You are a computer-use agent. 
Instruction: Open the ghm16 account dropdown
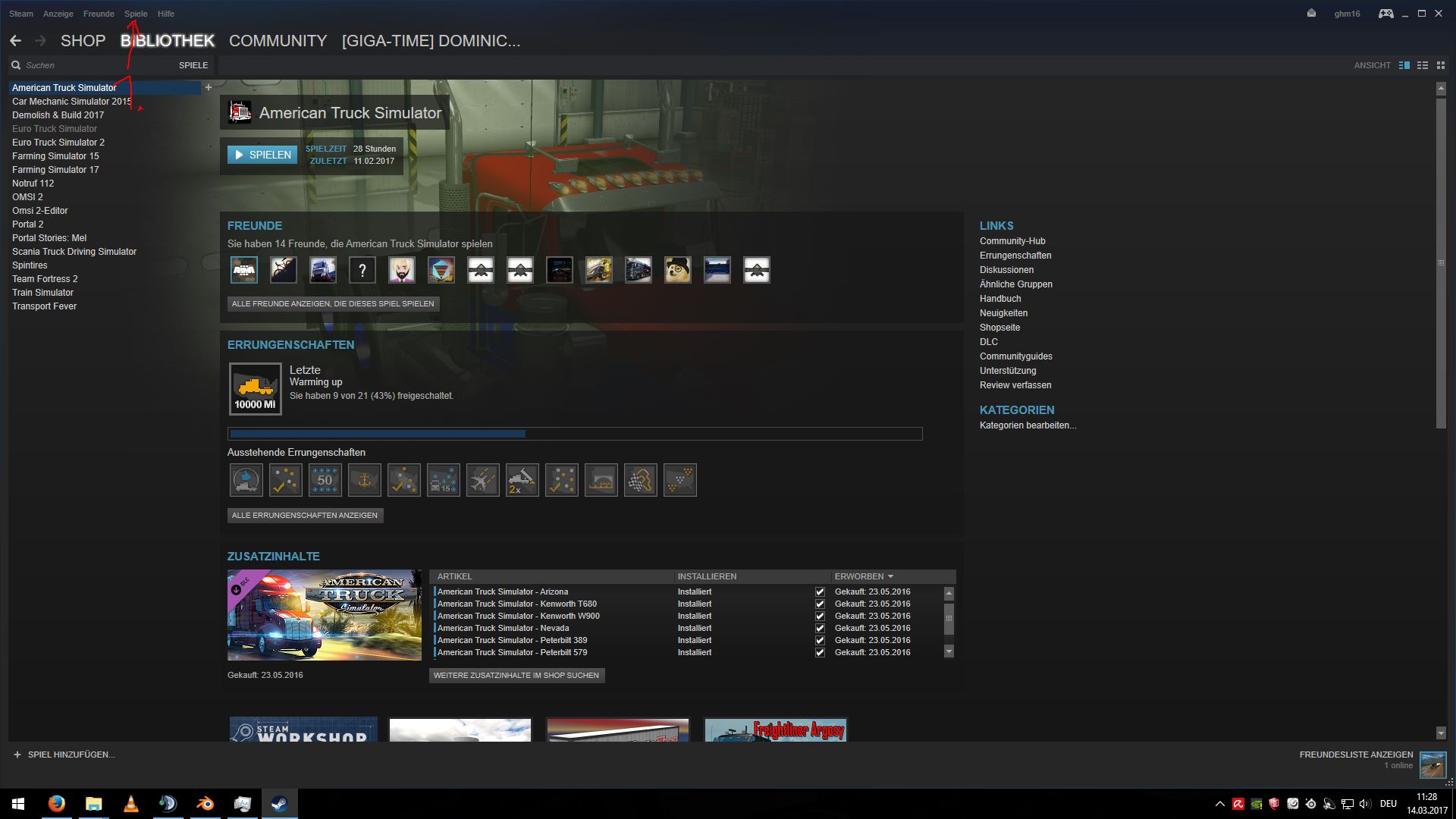tap(1347, 14)
